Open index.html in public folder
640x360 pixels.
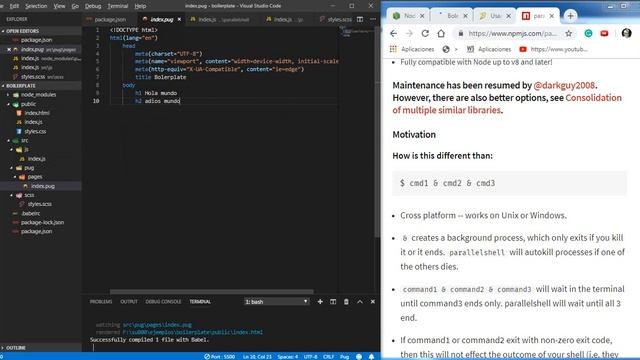37,113
